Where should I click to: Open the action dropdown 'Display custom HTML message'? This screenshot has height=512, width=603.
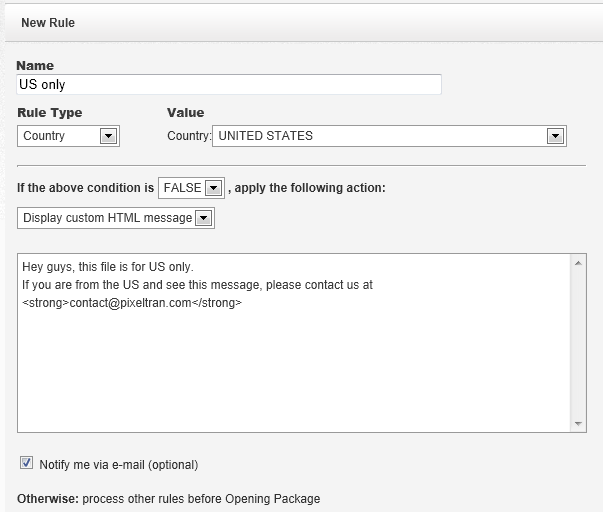pos(116,218)
